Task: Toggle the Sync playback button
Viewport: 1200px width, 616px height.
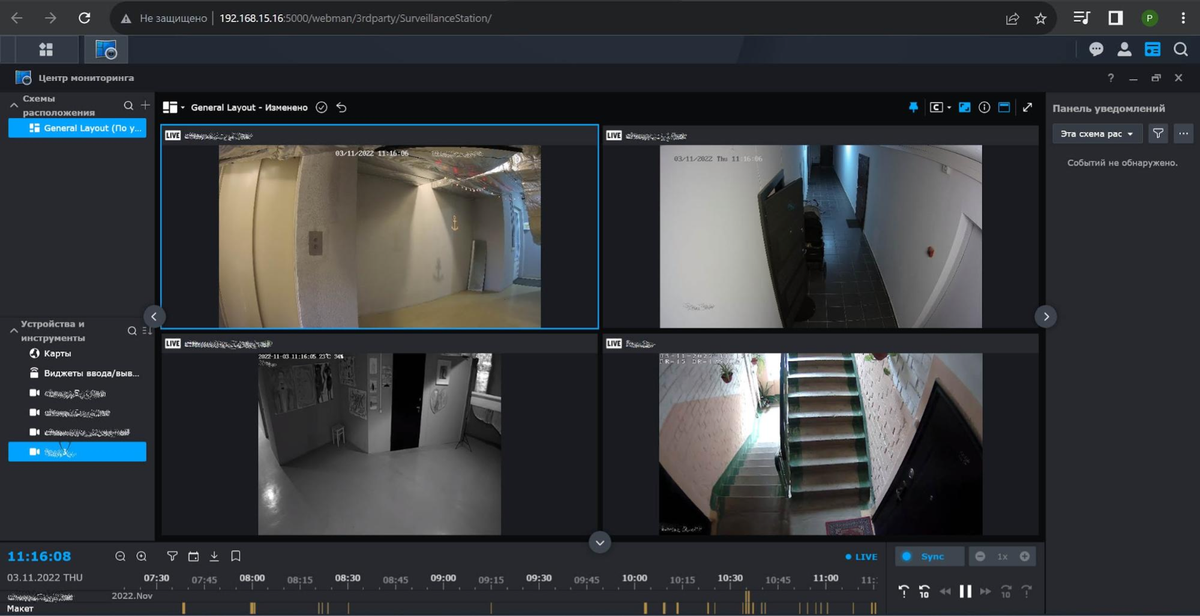Action: (930, 556)
